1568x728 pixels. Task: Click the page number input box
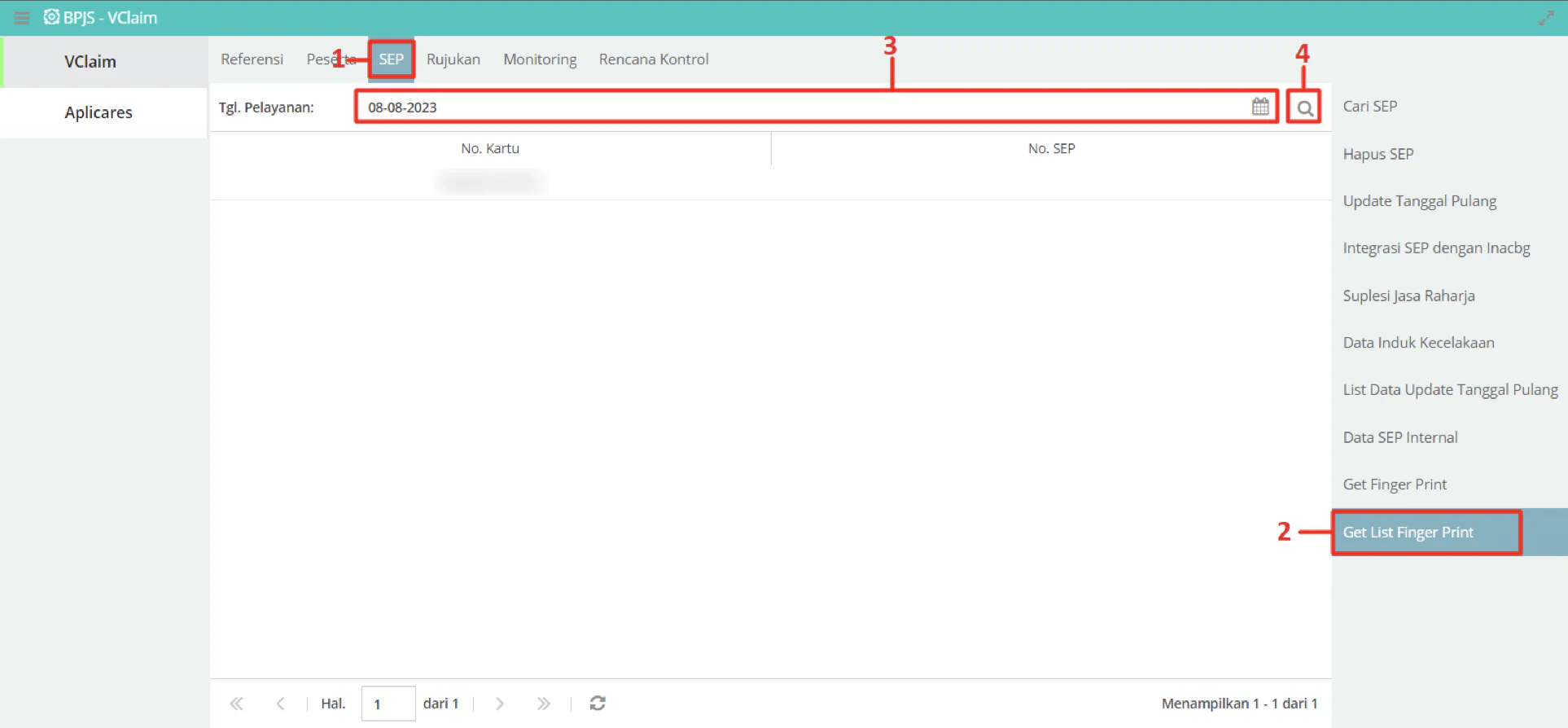388,704
